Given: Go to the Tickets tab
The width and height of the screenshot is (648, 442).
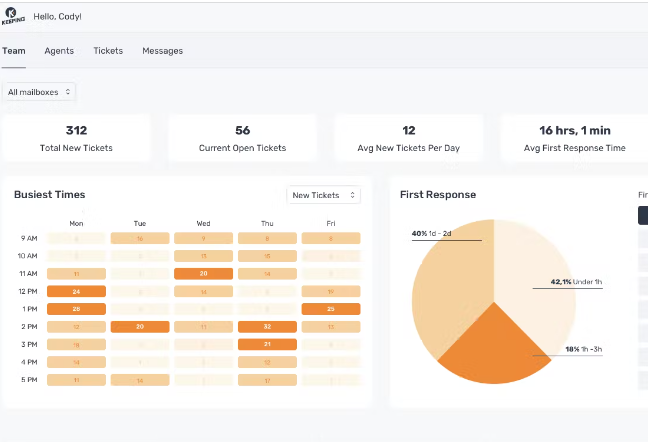Looking at the screenshot, I should click(x=108, y=51).
